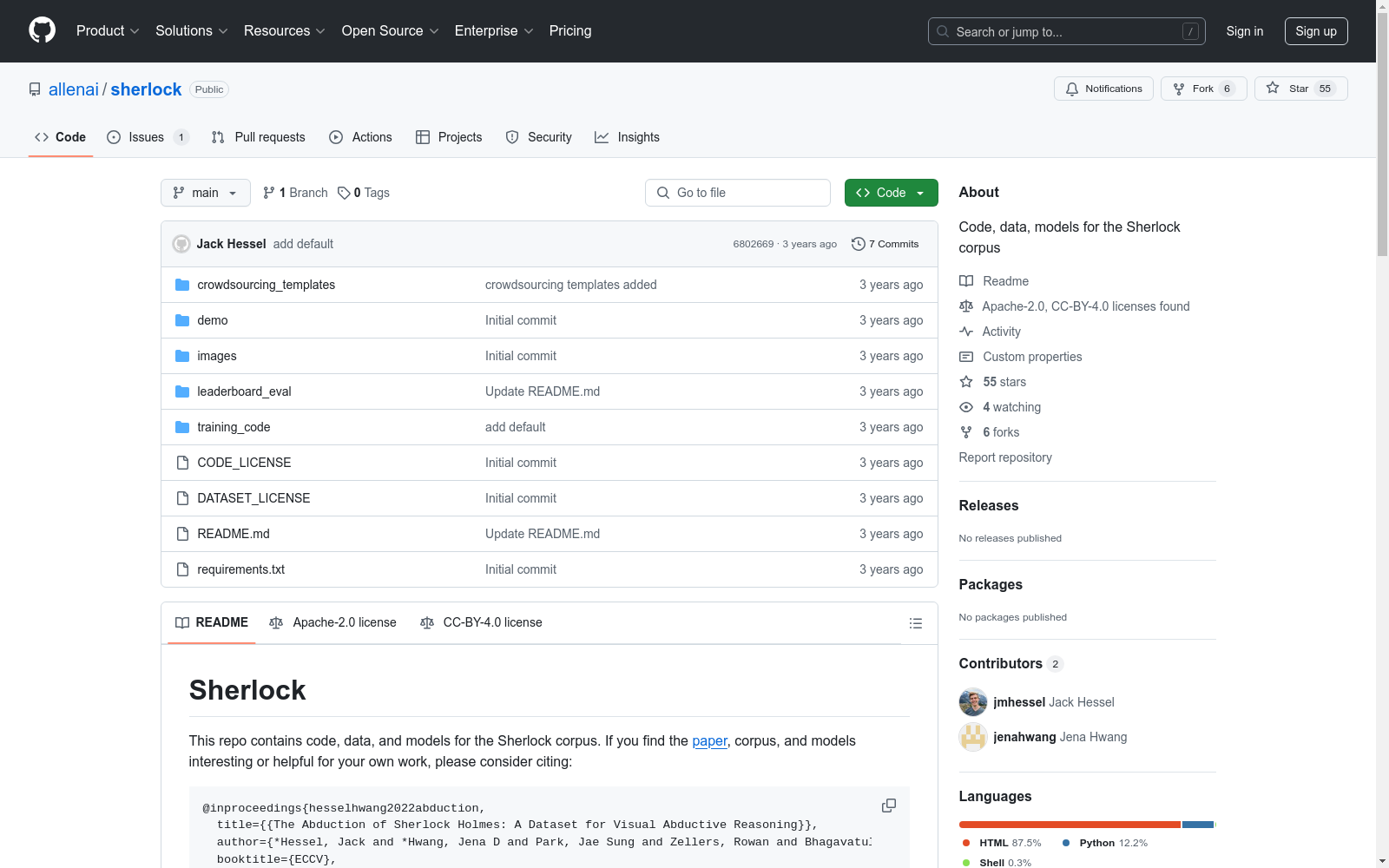The height and width of the screenshot is (868, 1389).
Task: Click the repository icon beside allenai
Action: click(x=35, y=89)
